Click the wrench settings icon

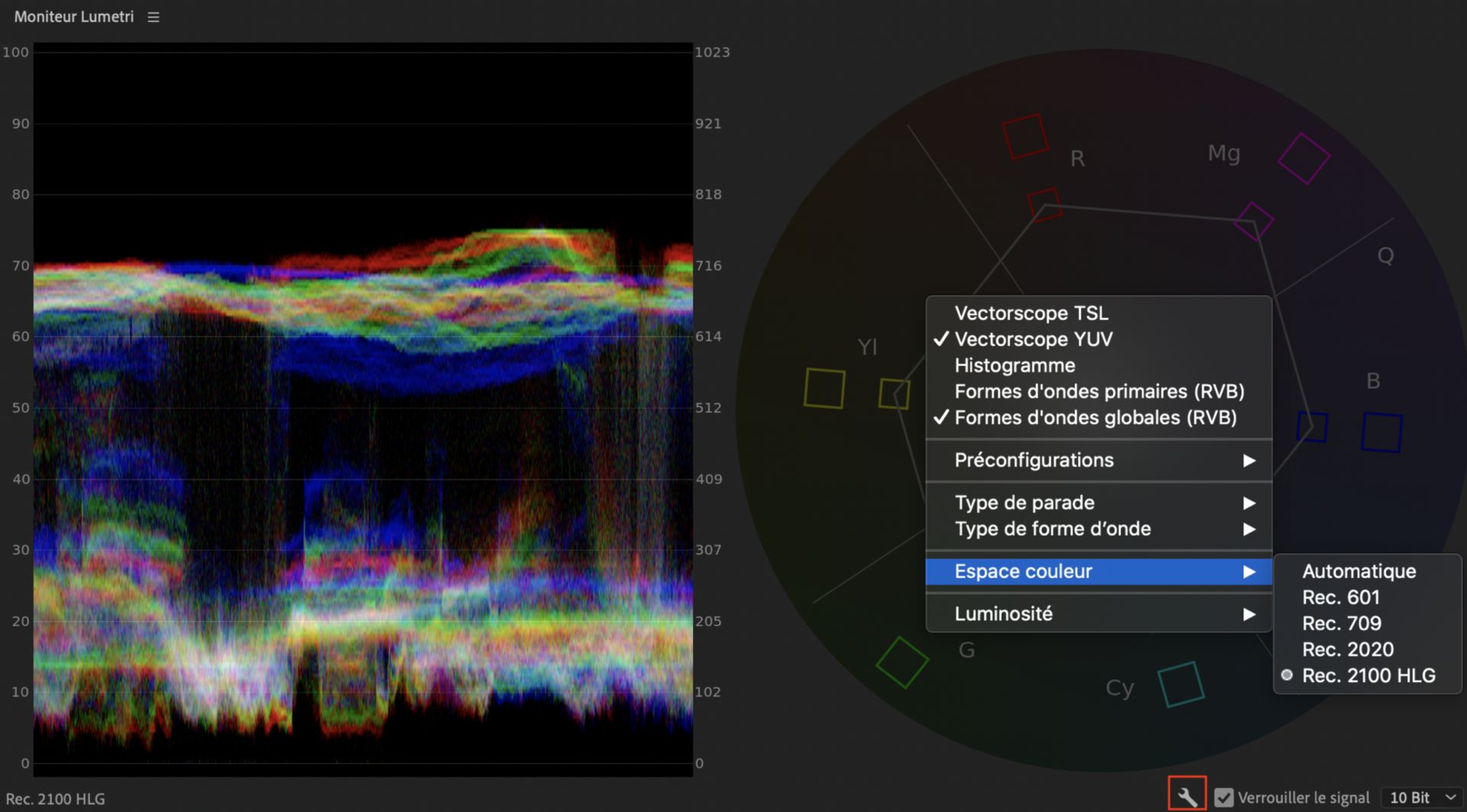point(1187,797)
